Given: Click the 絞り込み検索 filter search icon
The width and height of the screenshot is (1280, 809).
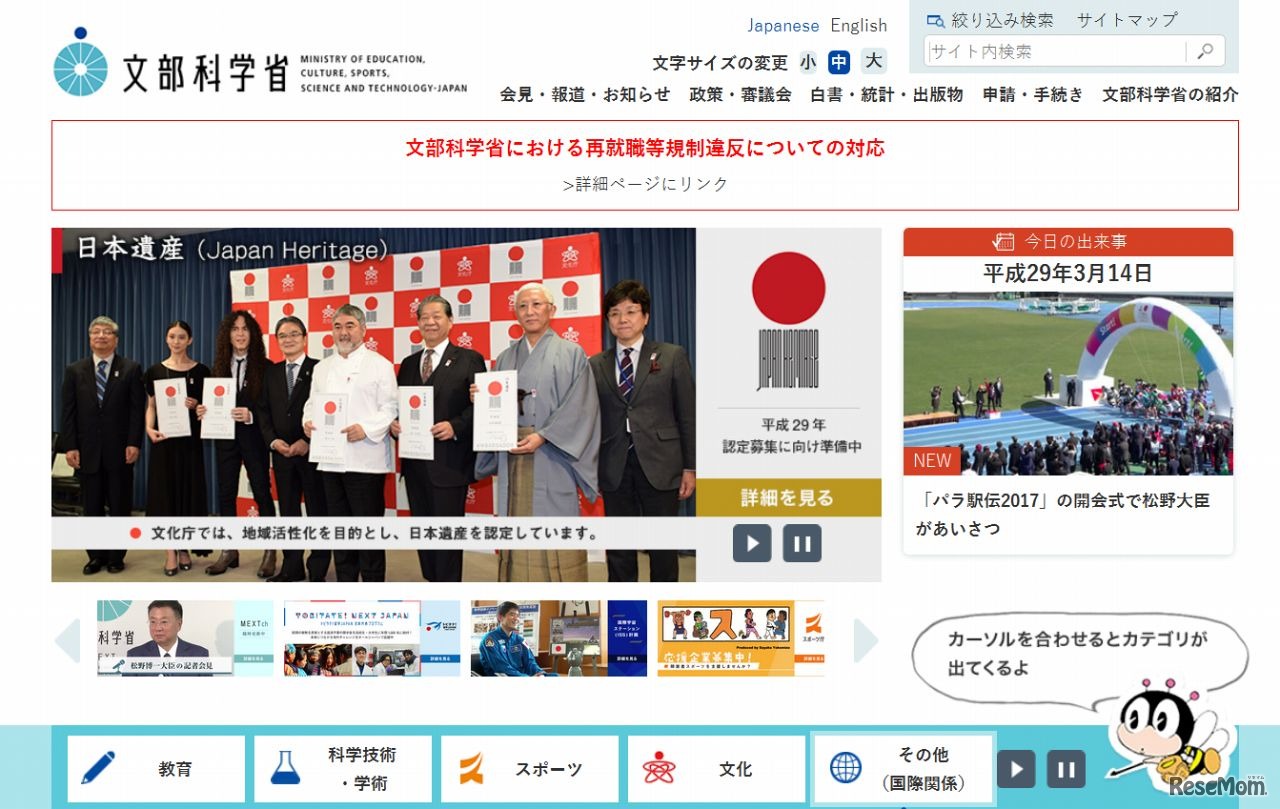Looking at the screenshot, I should pyautogui.click(x=935, y=20).
